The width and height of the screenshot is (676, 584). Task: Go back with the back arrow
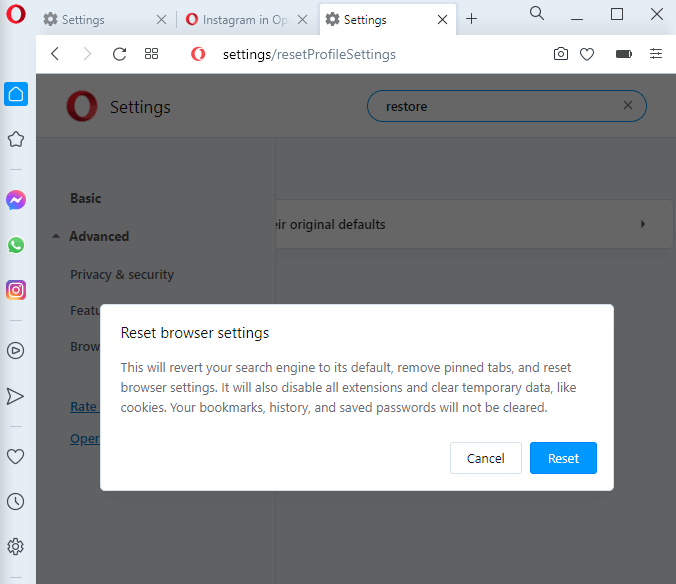point(55,54)
